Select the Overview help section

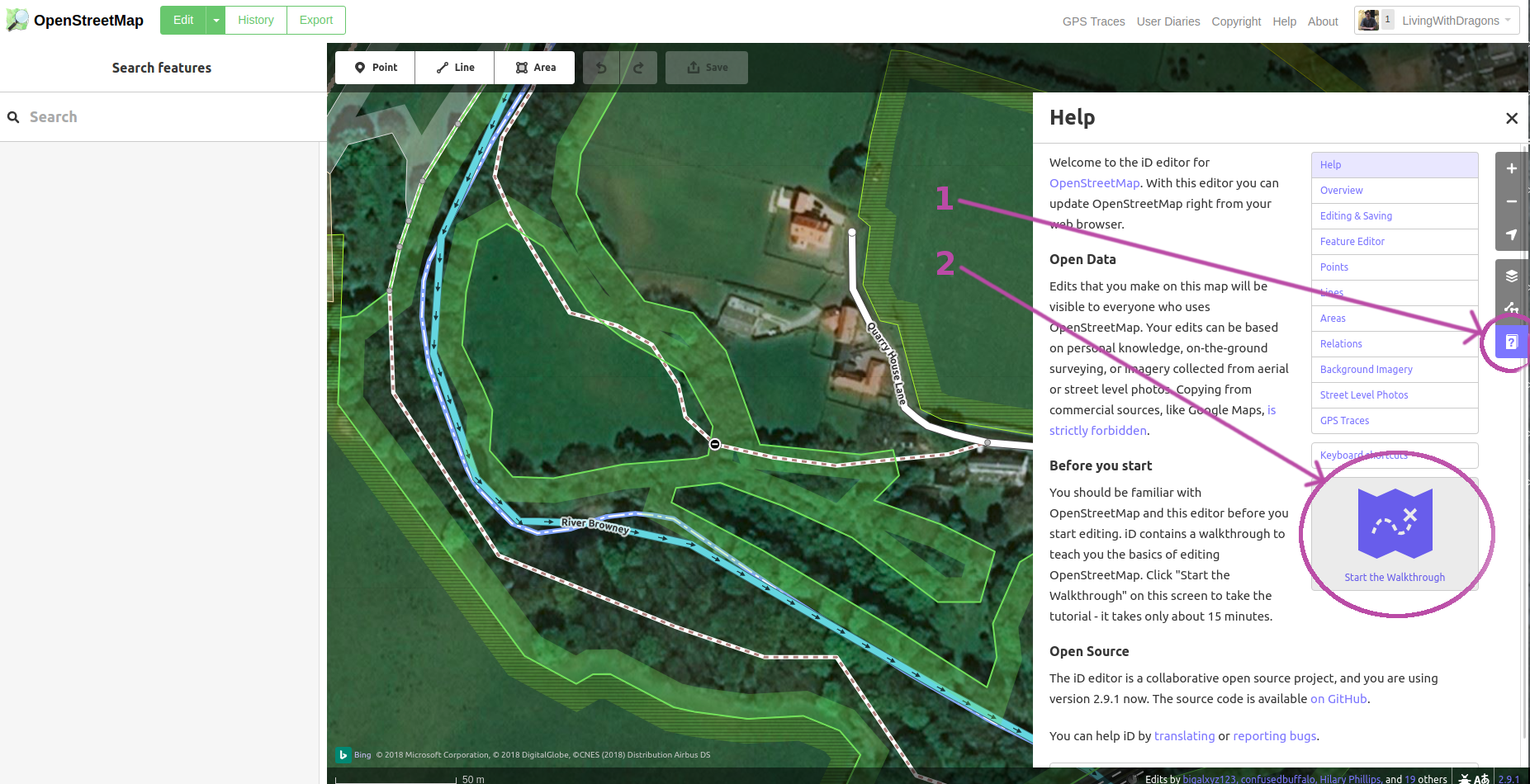coord(1395,191)
